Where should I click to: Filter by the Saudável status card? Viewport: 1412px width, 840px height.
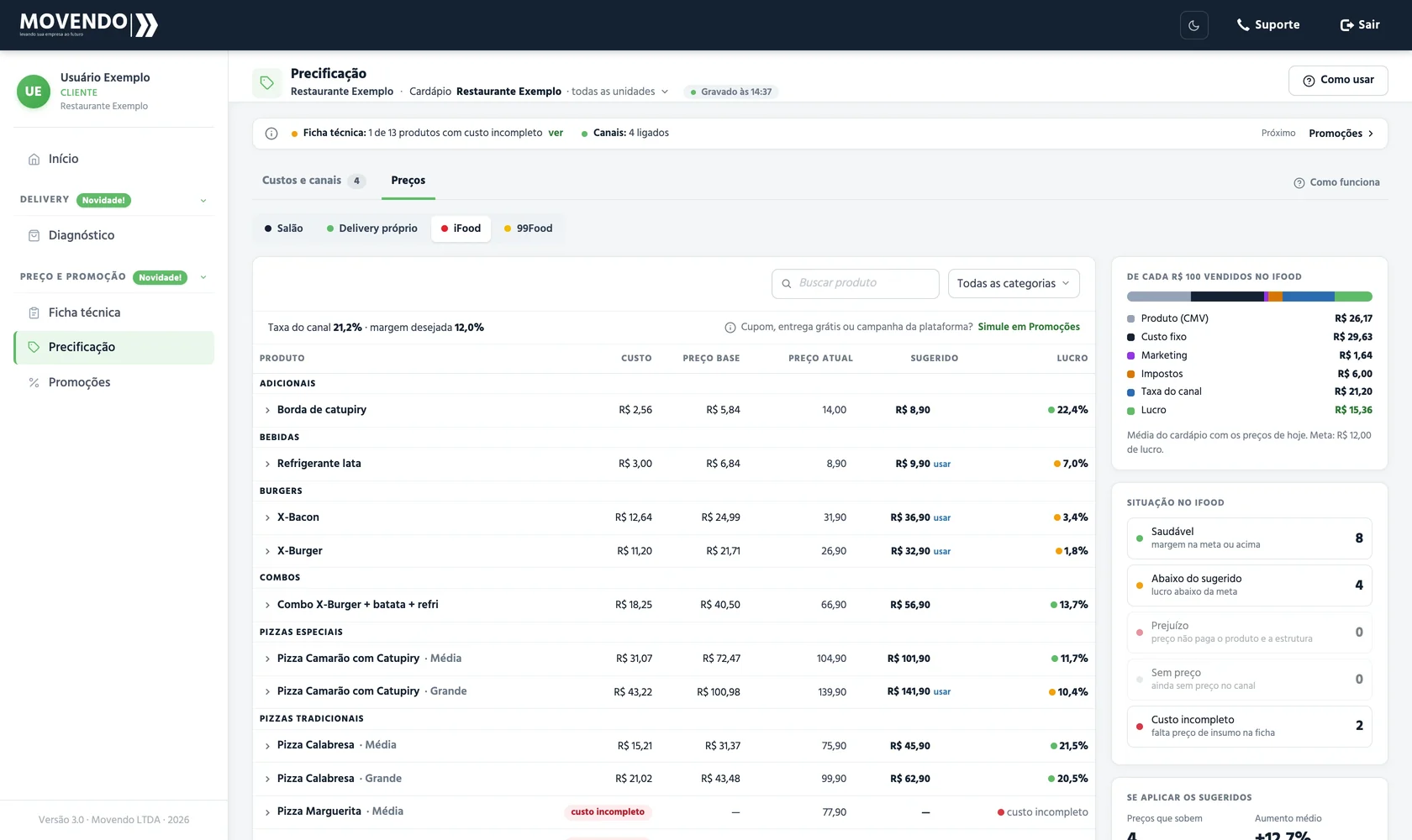[1250, 538]
